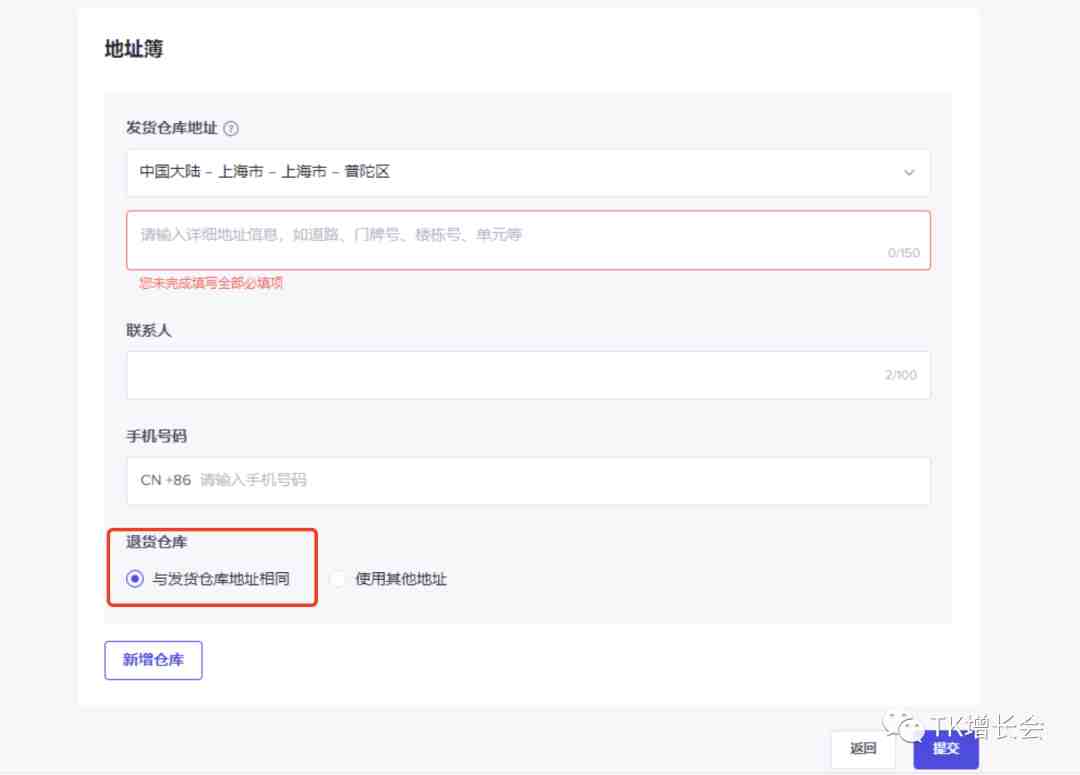
Task: Select 与发货仓库地址相同 radio option
Action: coord(135,579)
